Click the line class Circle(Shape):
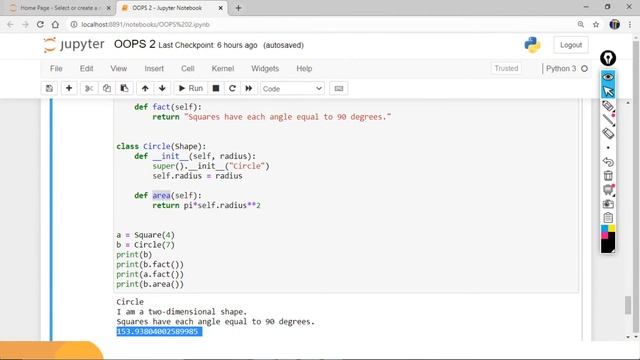Viewport: 640px width, 360px height. (161, 146)
